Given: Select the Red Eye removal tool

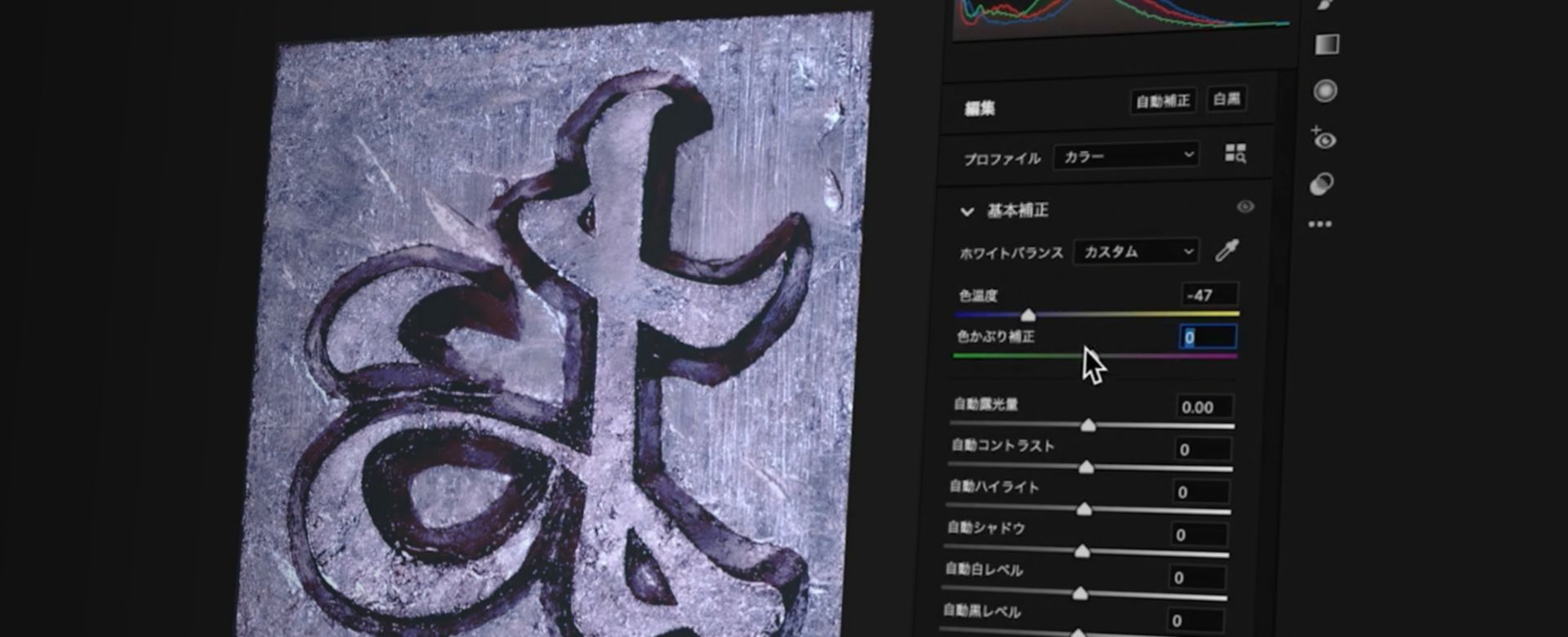Looking at the screenshot, I should [1323, 138].
